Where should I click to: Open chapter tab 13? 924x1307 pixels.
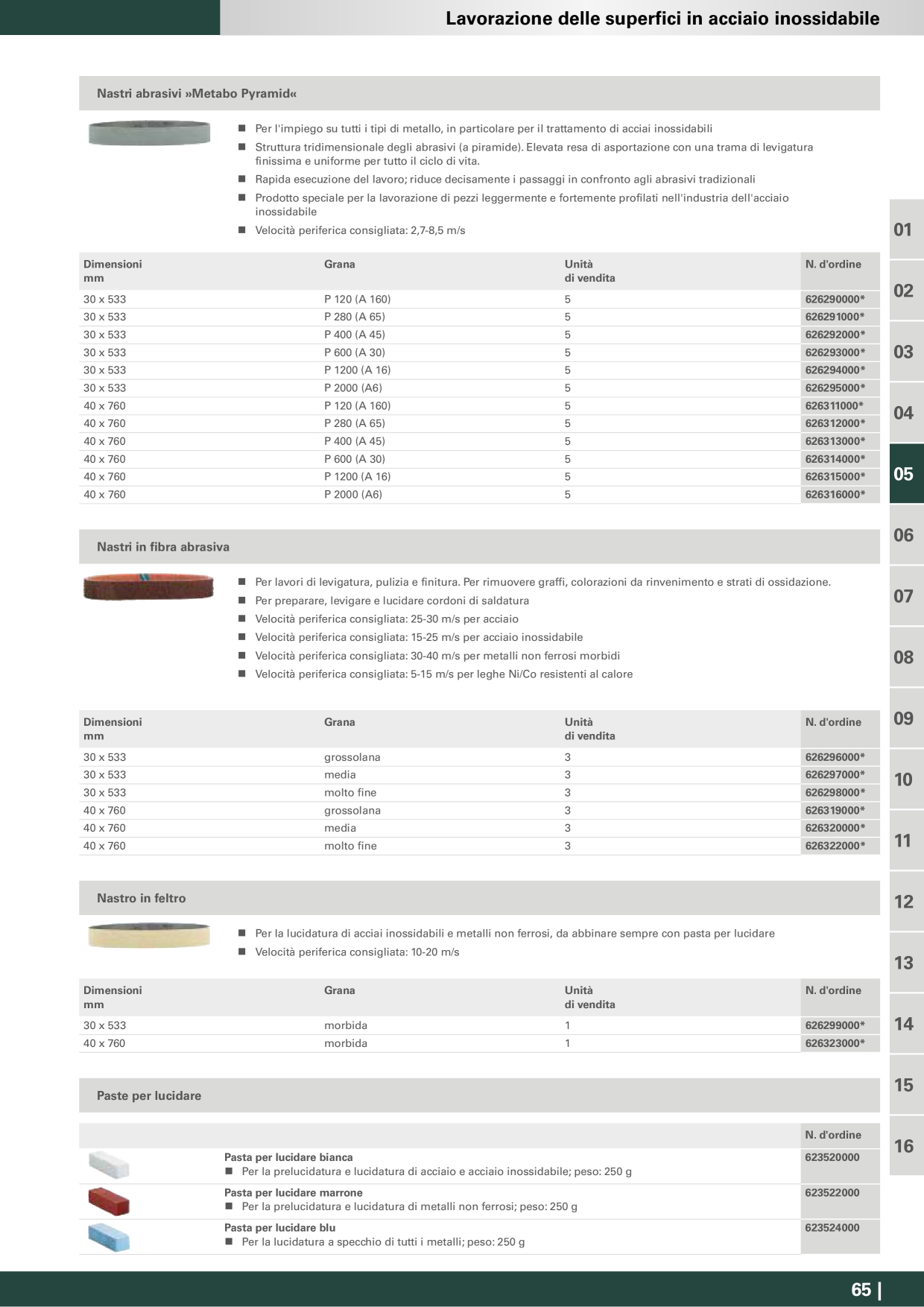pyautogui.click(x=906, y=963)
